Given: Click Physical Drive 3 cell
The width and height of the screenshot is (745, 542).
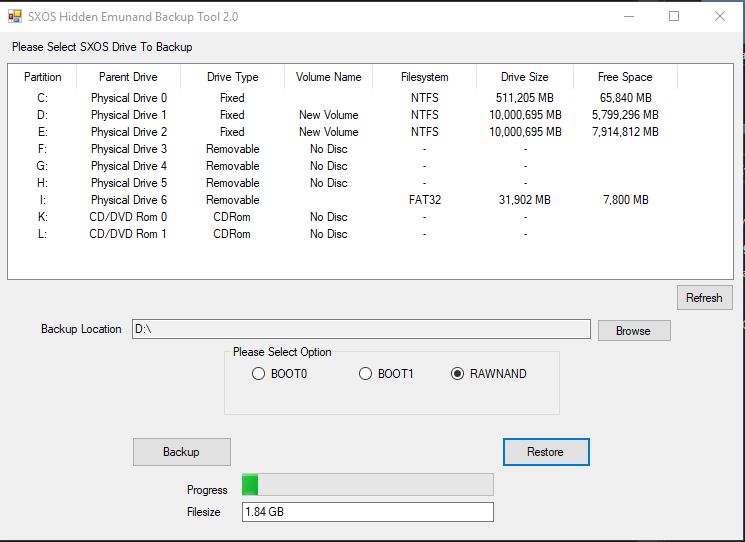Looking at the screenshot, I should pyautogui.click(x=129, y=149).
